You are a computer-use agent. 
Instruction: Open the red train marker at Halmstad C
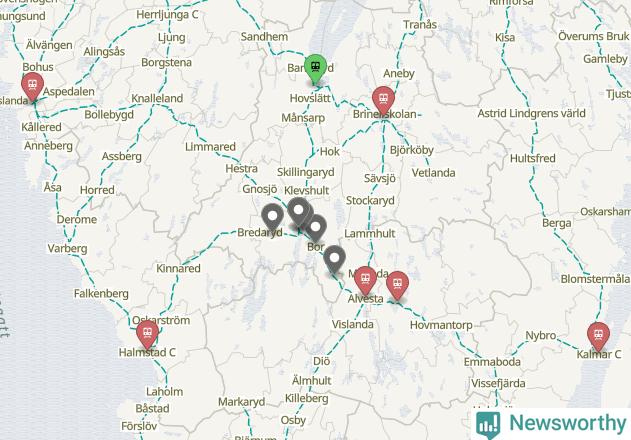coord(147,335)
